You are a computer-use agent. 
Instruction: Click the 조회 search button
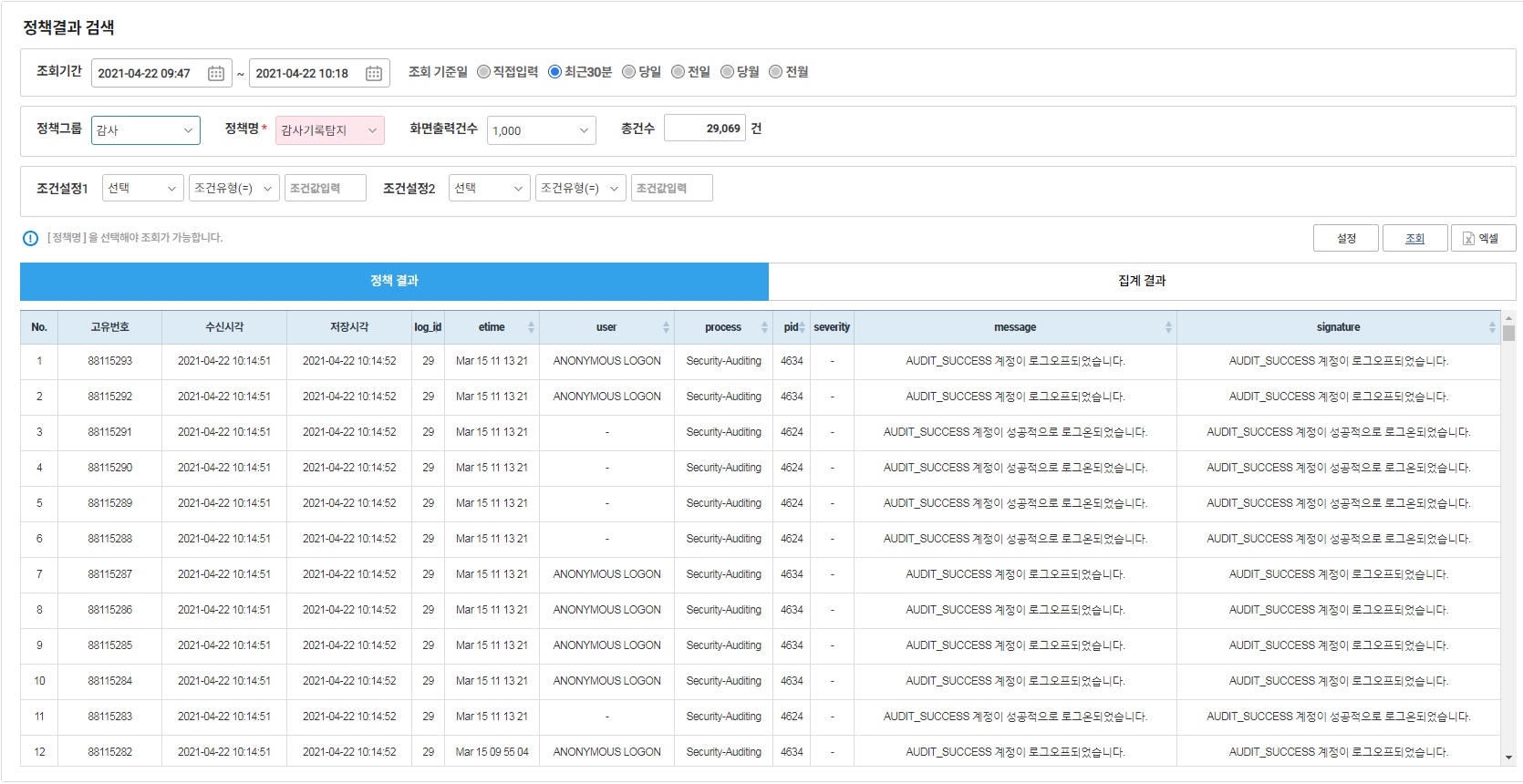tap(1415, 238)
